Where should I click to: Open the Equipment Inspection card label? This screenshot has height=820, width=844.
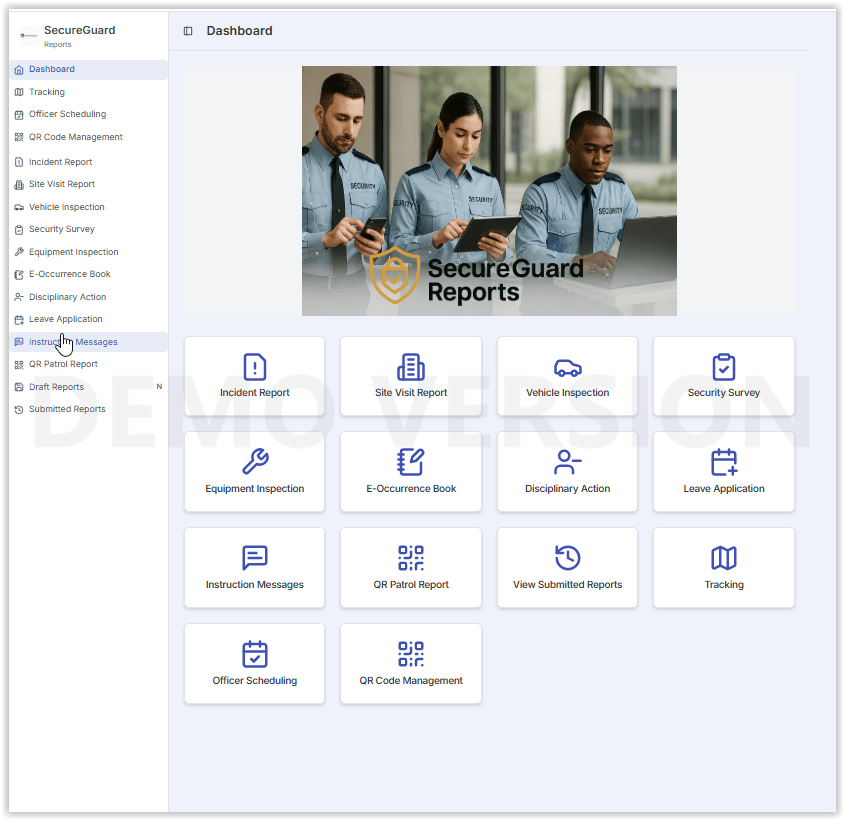click(x=255, y=488)
